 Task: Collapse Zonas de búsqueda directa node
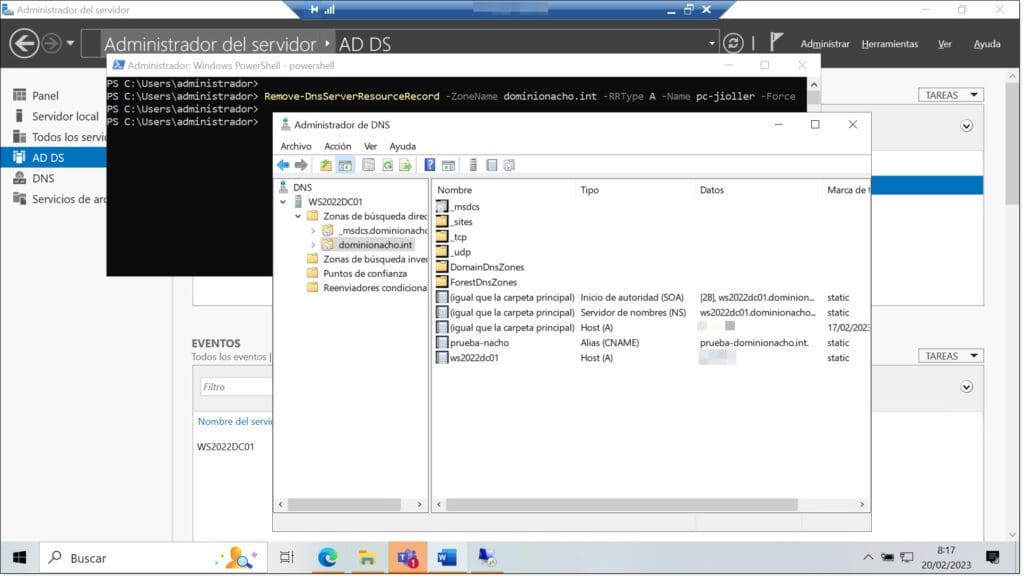click(298, 216)
